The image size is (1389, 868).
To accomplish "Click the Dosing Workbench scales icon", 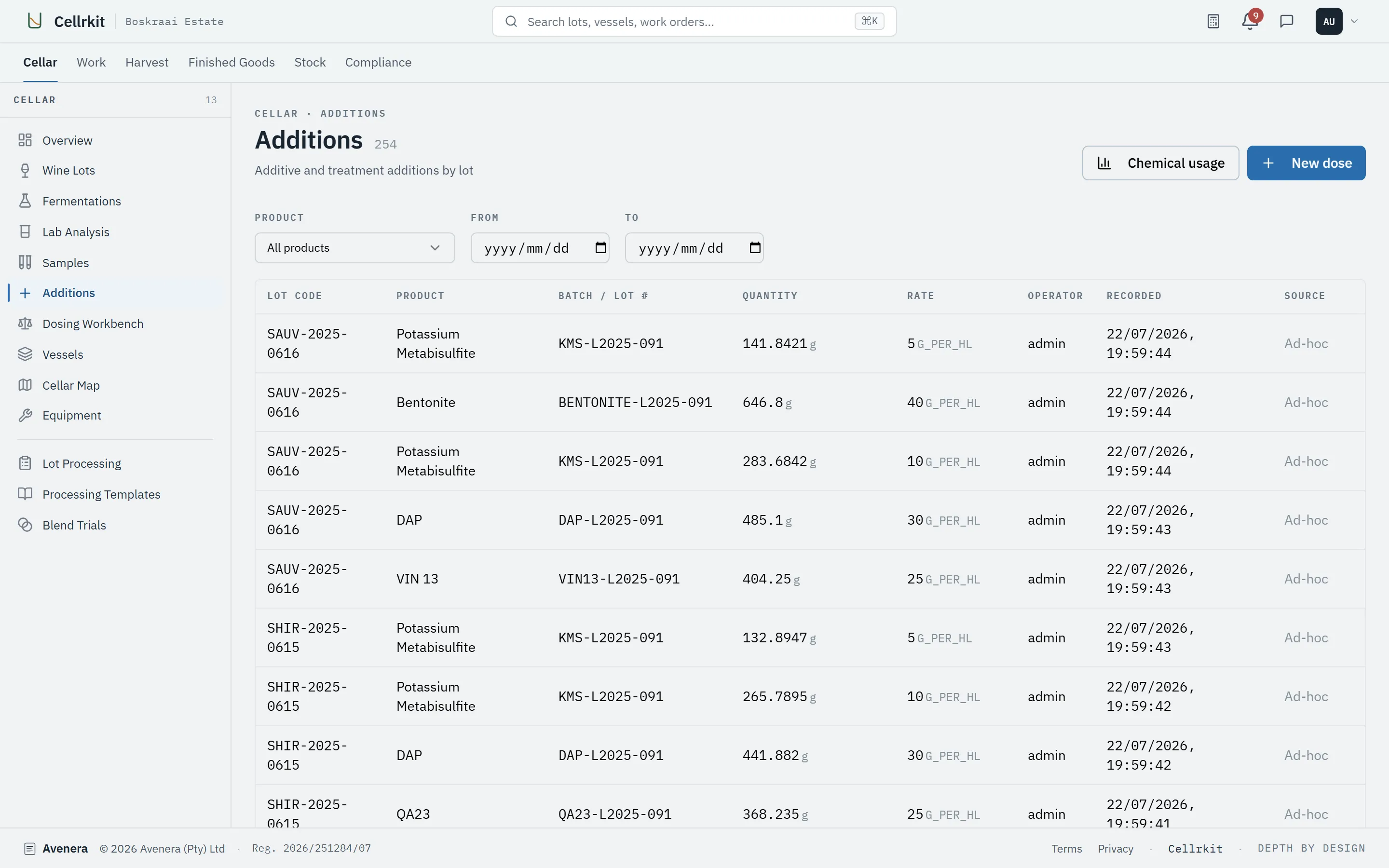I will coord(25,324).
